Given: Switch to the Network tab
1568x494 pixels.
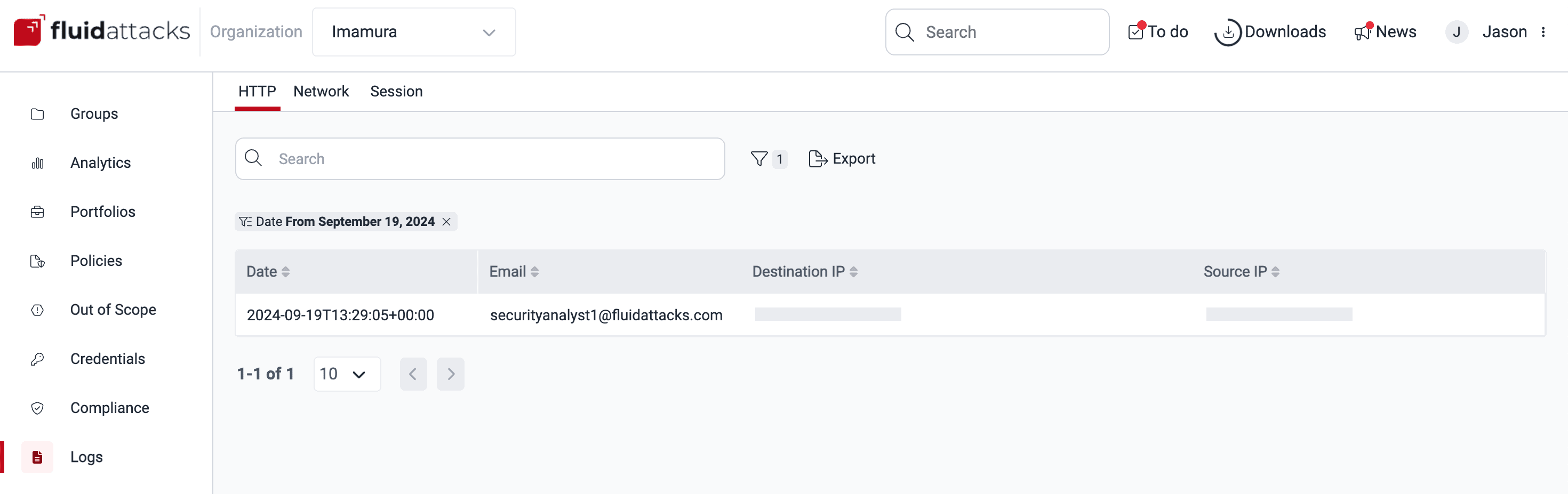Looking at the screenshot, I should point(322,91).
